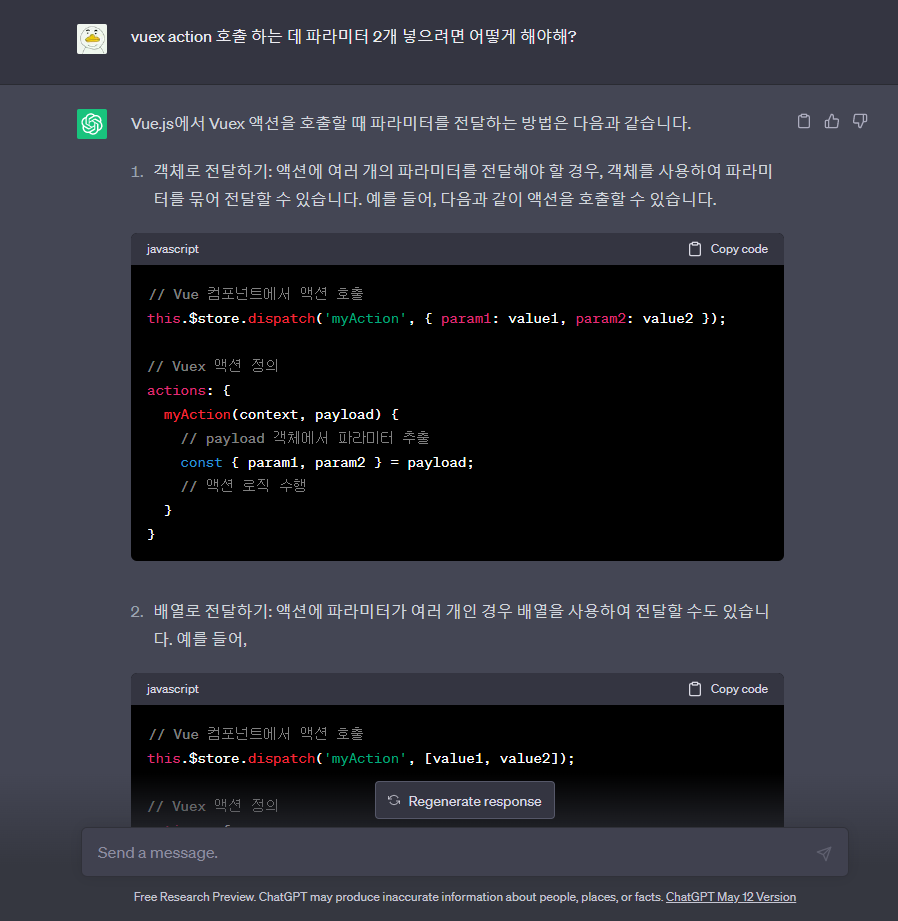Click the line 'const { param1, param2 } = payload;'
The height and width of the screenshot is (921, 898).
click(327, 463)
